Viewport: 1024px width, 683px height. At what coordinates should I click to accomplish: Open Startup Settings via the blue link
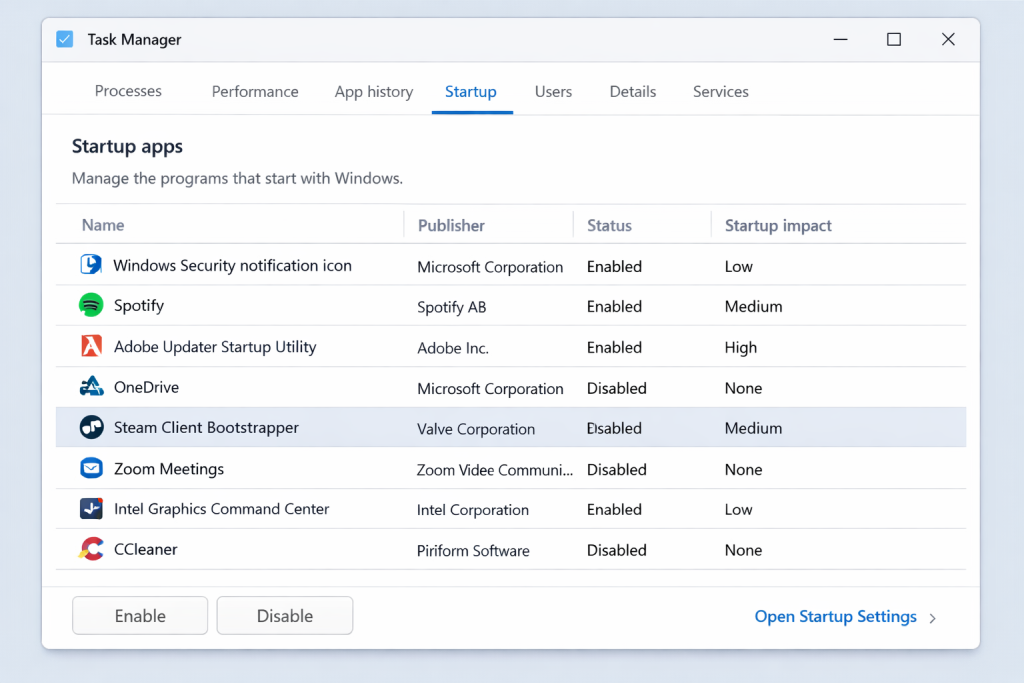(835, 616)
